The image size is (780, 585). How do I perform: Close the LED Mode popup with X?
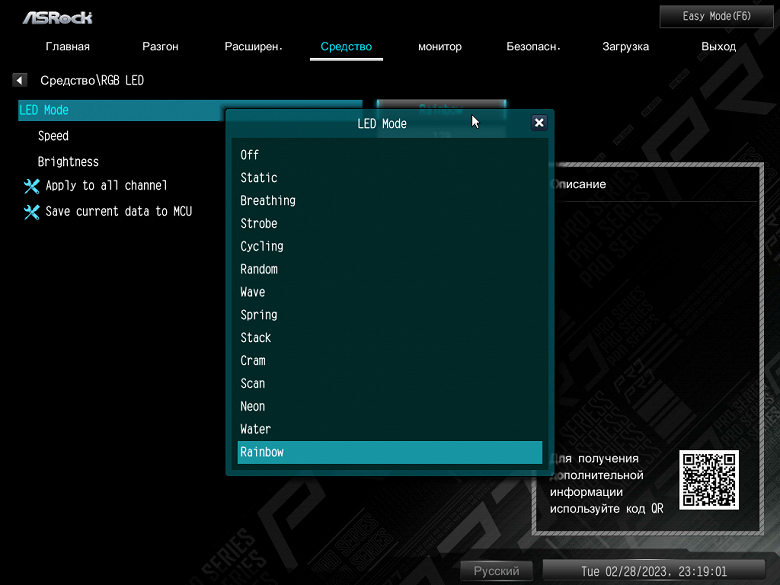(x=539, y=123)
